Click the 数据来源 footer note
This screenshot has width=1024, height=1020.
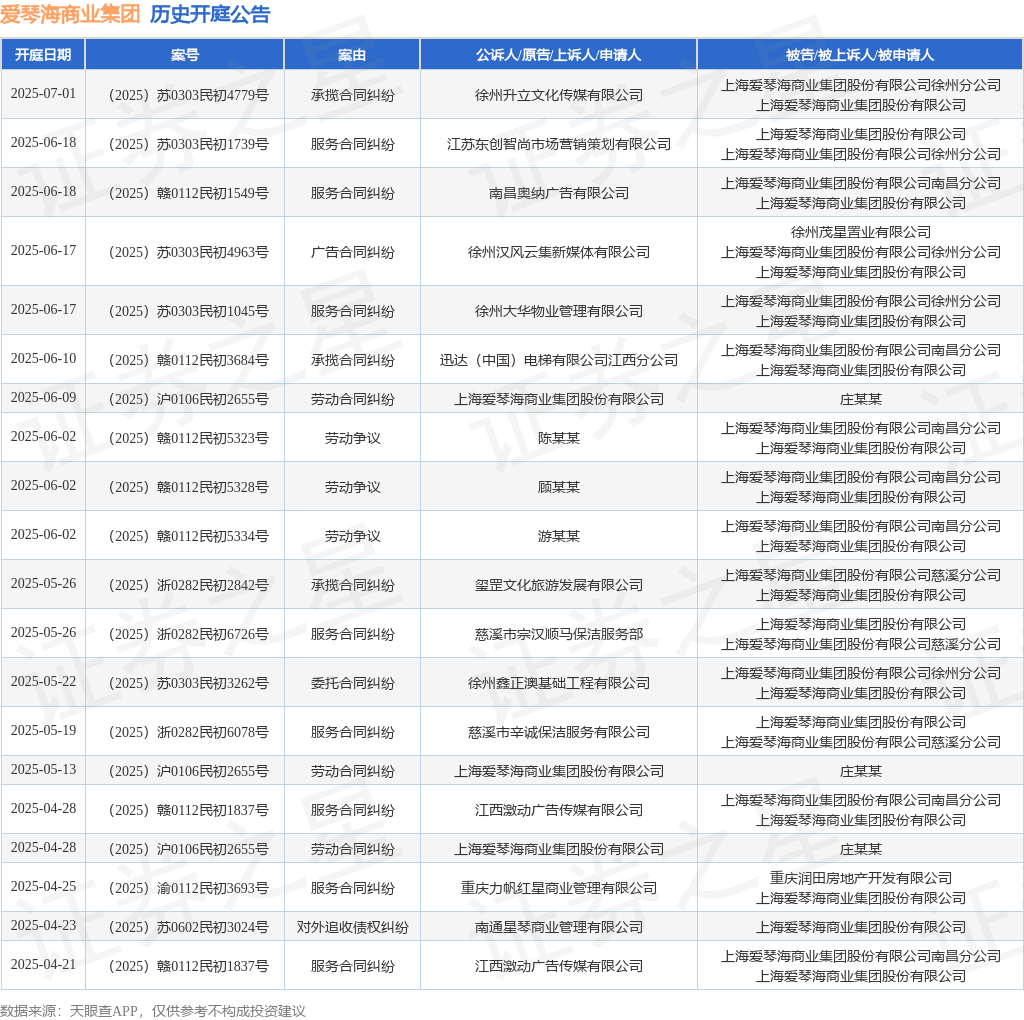(153, 1010)
